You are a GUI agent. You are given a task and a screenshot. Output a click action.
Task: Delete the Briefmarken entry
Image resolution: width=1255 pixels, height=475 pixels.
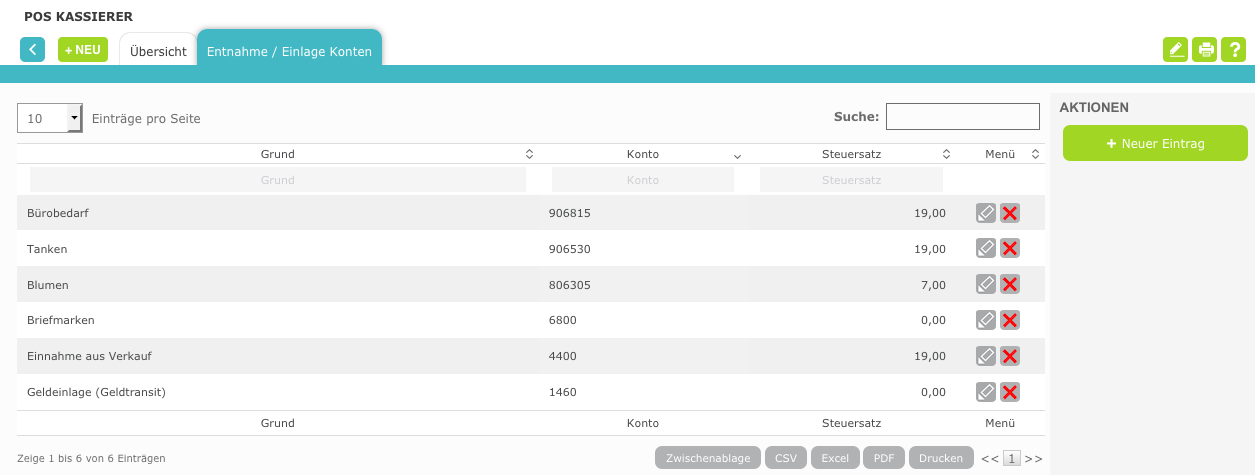coord(1010,320)
